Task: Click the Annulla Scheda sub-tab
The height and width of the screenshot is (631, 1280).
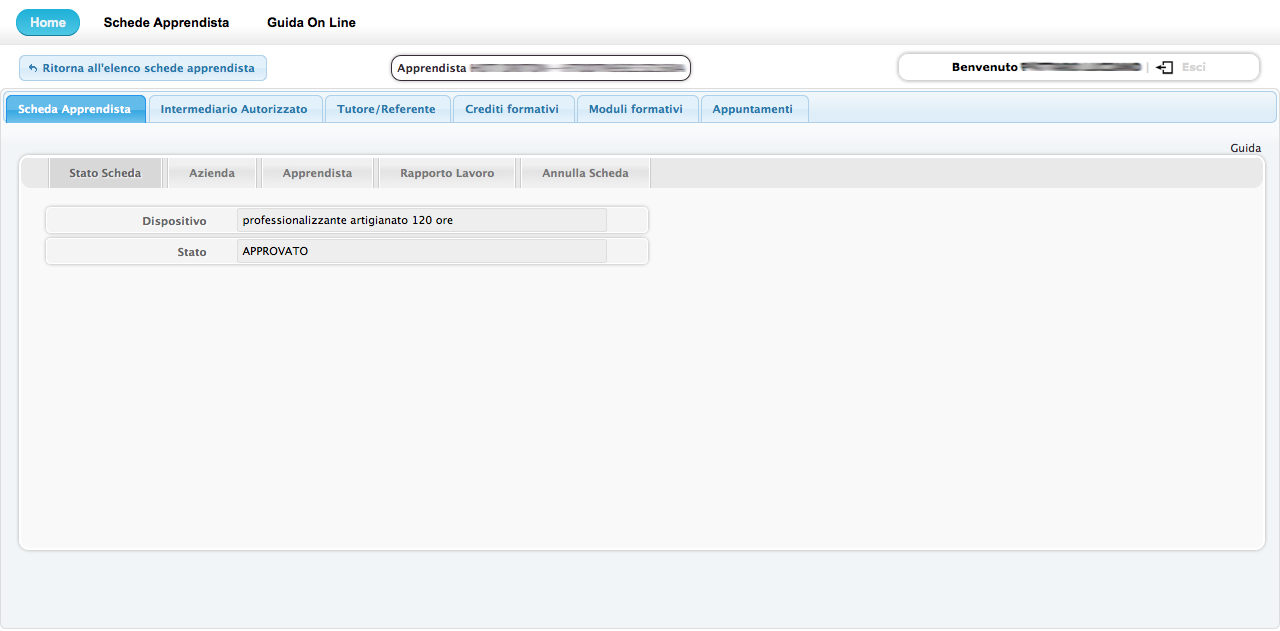Action: click(x=585, y=173)
